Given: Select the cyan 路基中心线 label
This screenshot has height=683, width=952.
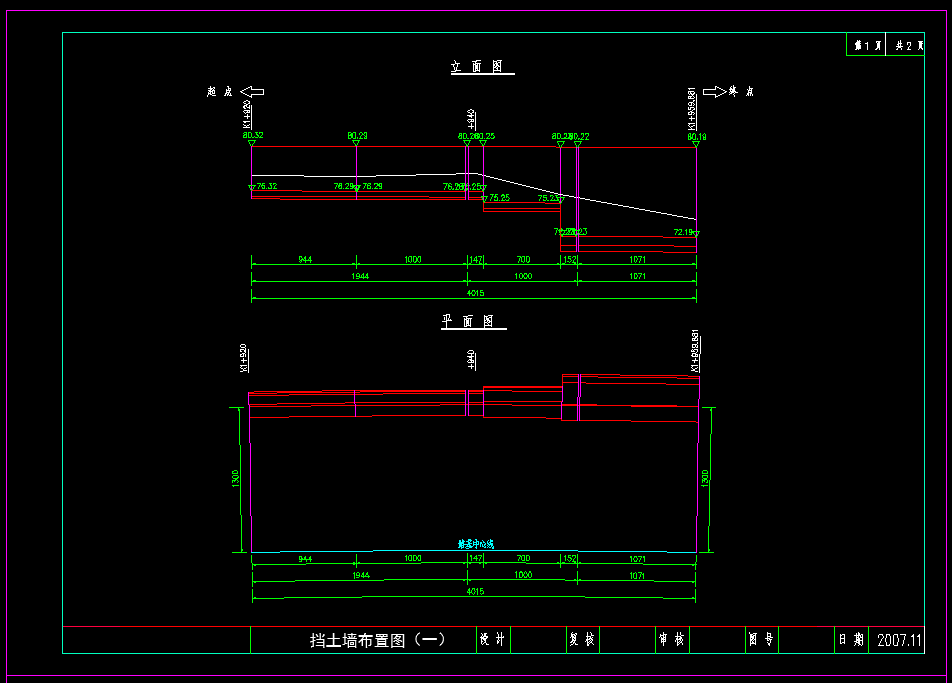Looking at the screenshot, I should [476, 545].
